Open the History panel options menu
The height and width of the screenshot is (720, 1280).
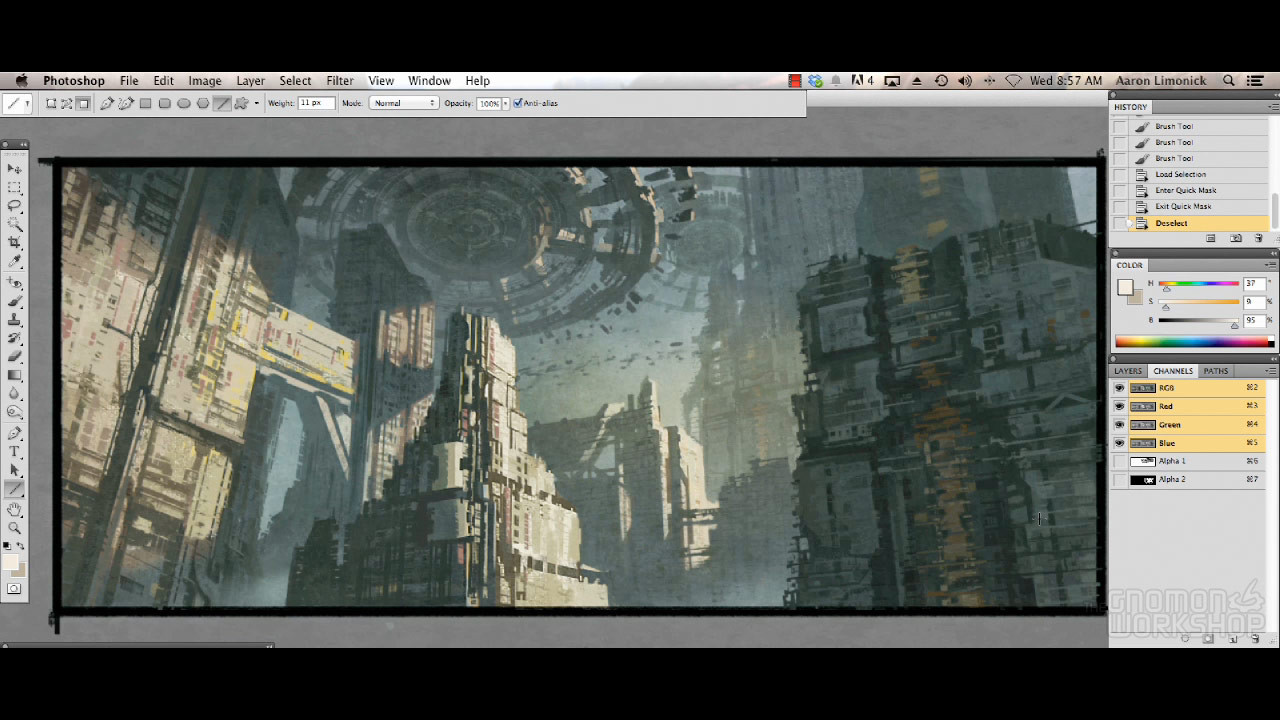pyautogui.click(x=1272, y=106)
